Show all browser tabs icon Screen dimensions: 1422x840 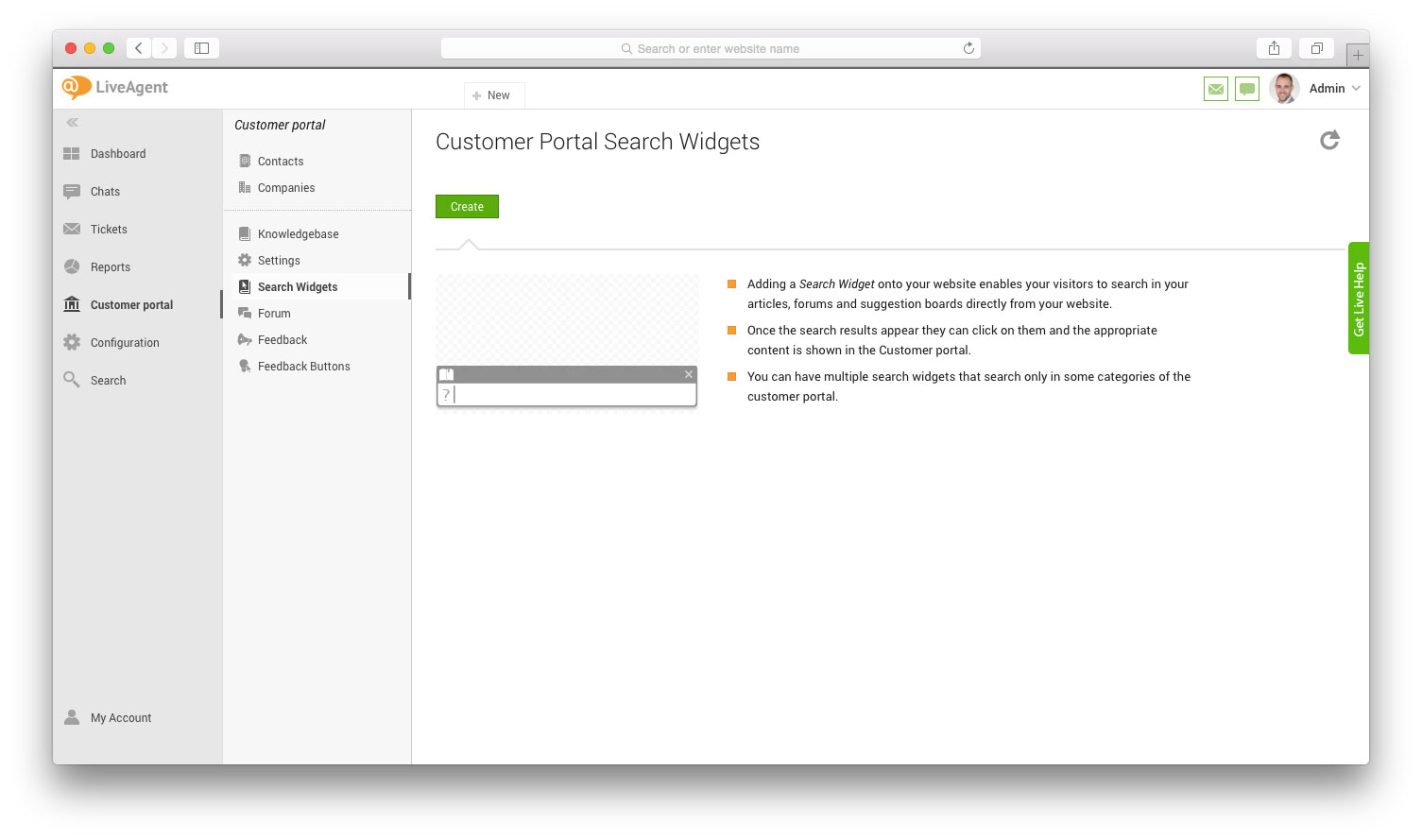(x=1316, y=48)
